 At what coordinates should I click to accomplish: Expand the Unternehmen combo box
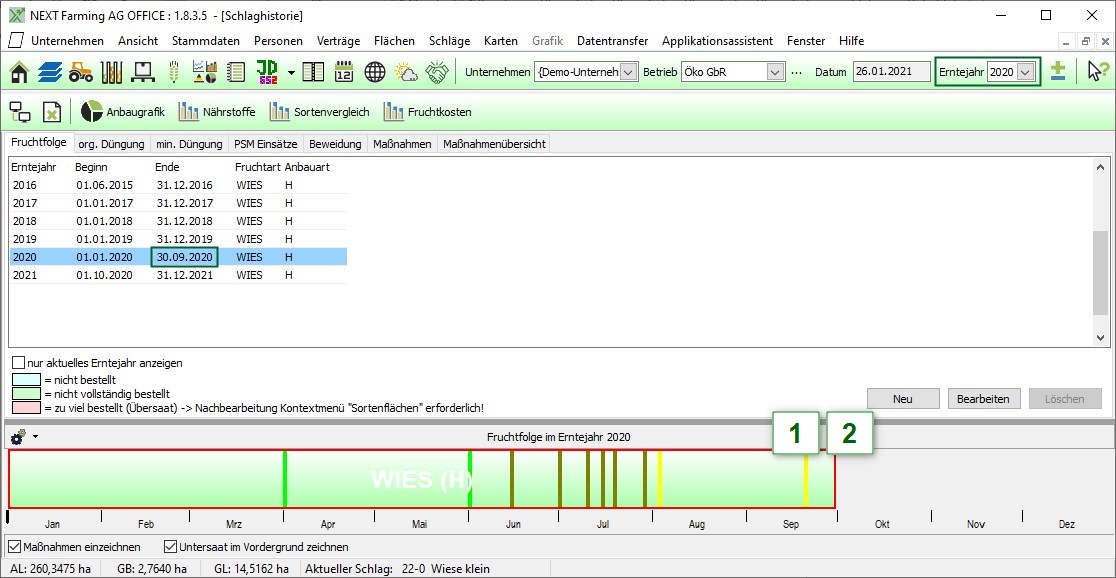click(x=628, y=72)
